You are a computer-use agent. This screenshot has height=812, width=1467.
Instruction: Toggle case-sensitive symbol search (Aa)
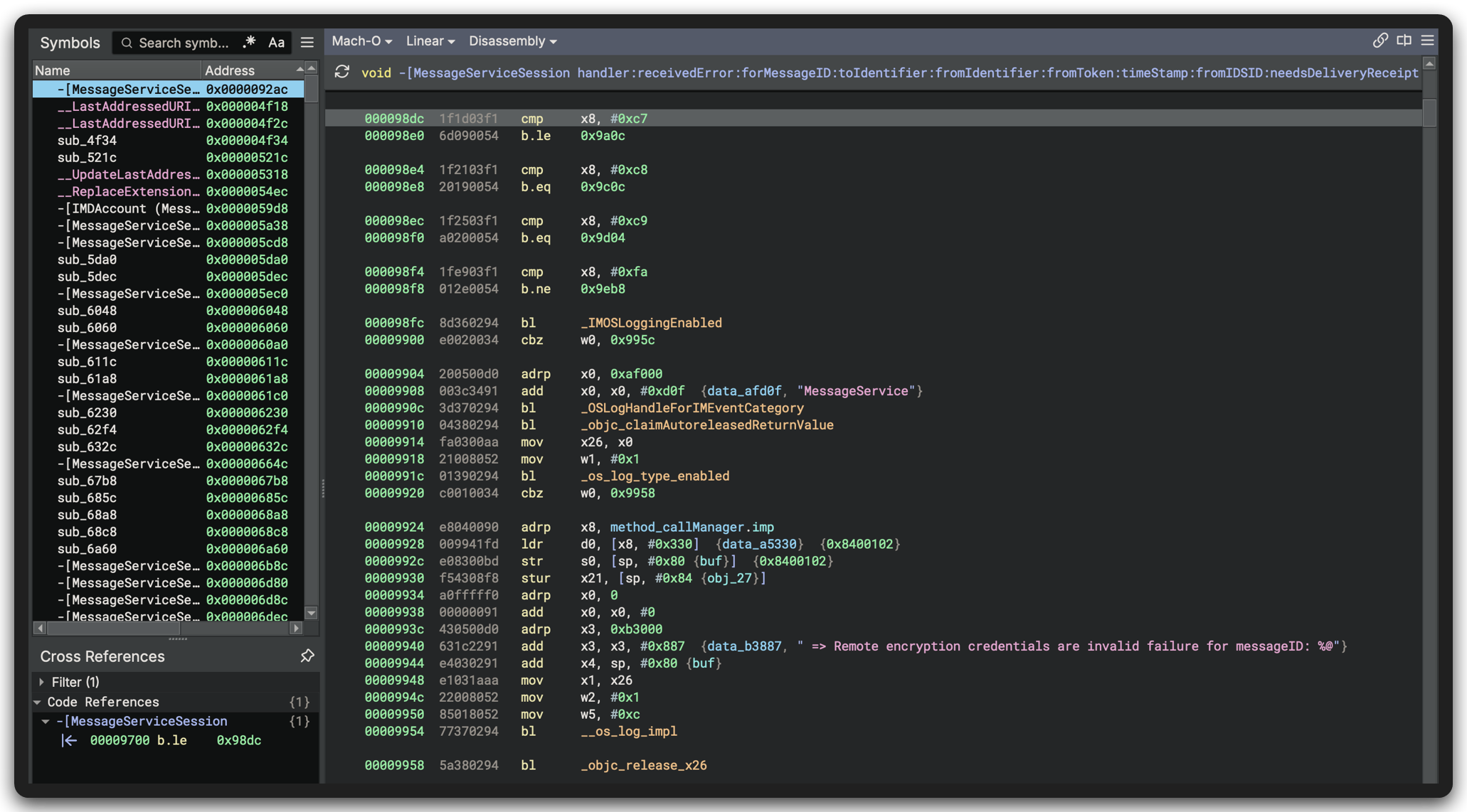point(276,43)
